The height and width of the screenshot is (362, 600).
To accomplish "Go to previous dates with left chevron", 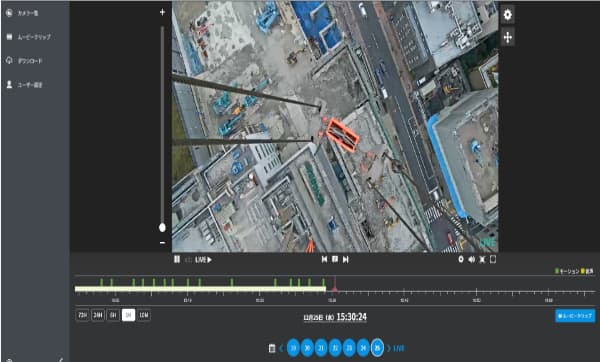I will pyautogui.click(x=281, y=348).
